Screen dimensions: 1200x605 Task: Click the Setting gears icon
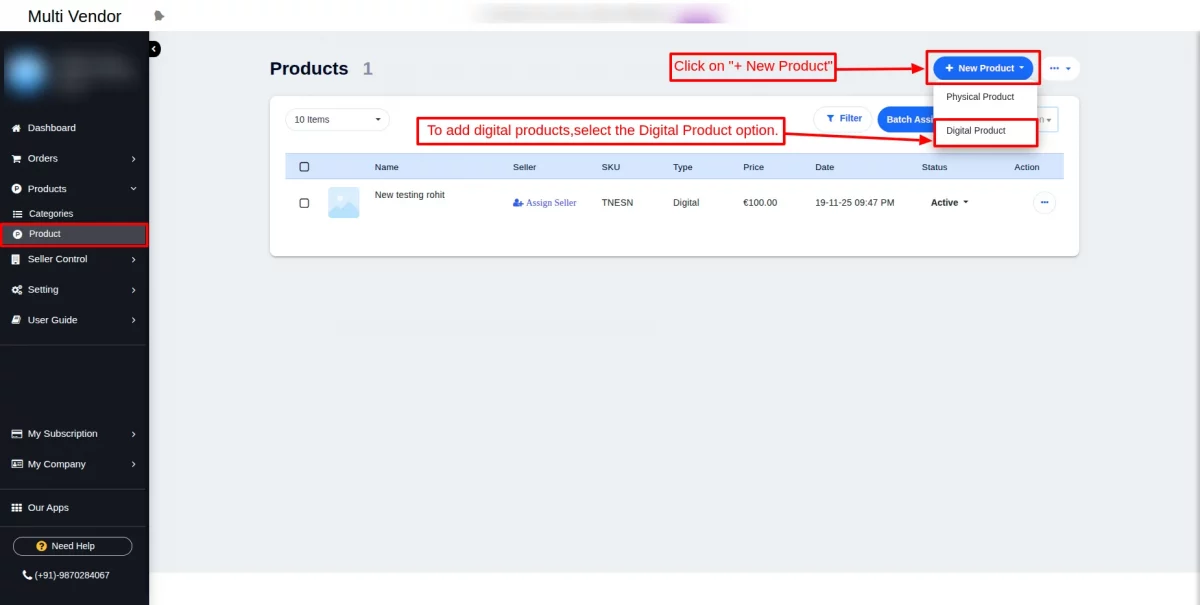(17, 290)
